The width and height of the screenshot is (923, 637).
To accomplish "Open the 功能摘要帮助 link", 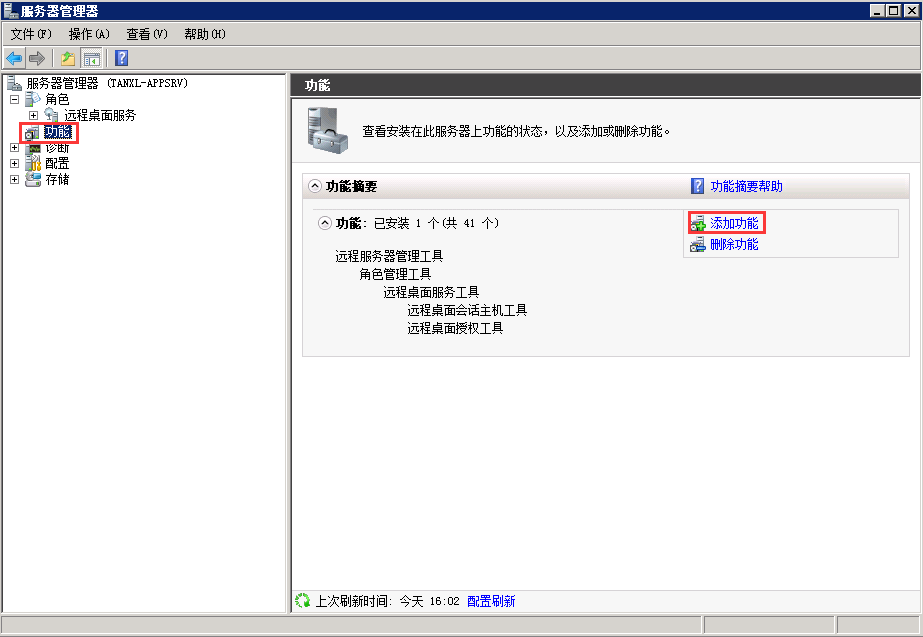I will tap(746, 186).
